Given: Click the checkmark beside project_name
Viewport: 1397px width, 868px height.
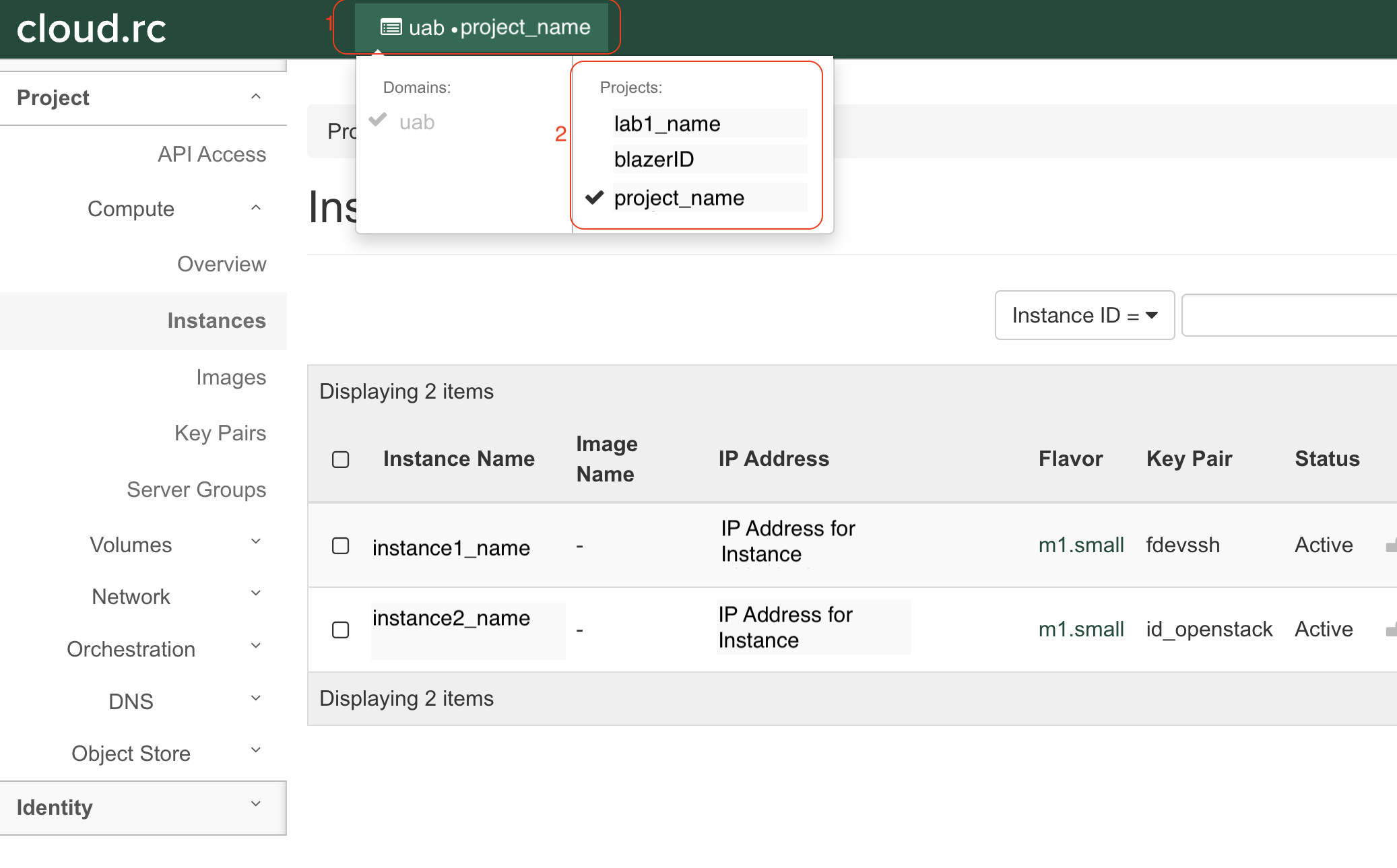Looking at the screenshot, I should (594, 197).
